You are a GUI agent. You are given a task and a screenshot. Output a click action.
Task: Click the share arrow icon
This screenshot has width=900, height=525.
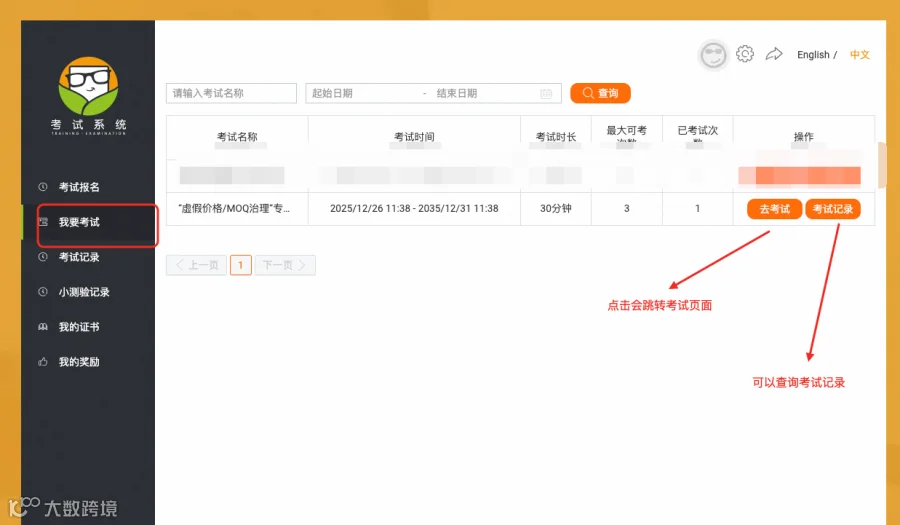(774, 54)
